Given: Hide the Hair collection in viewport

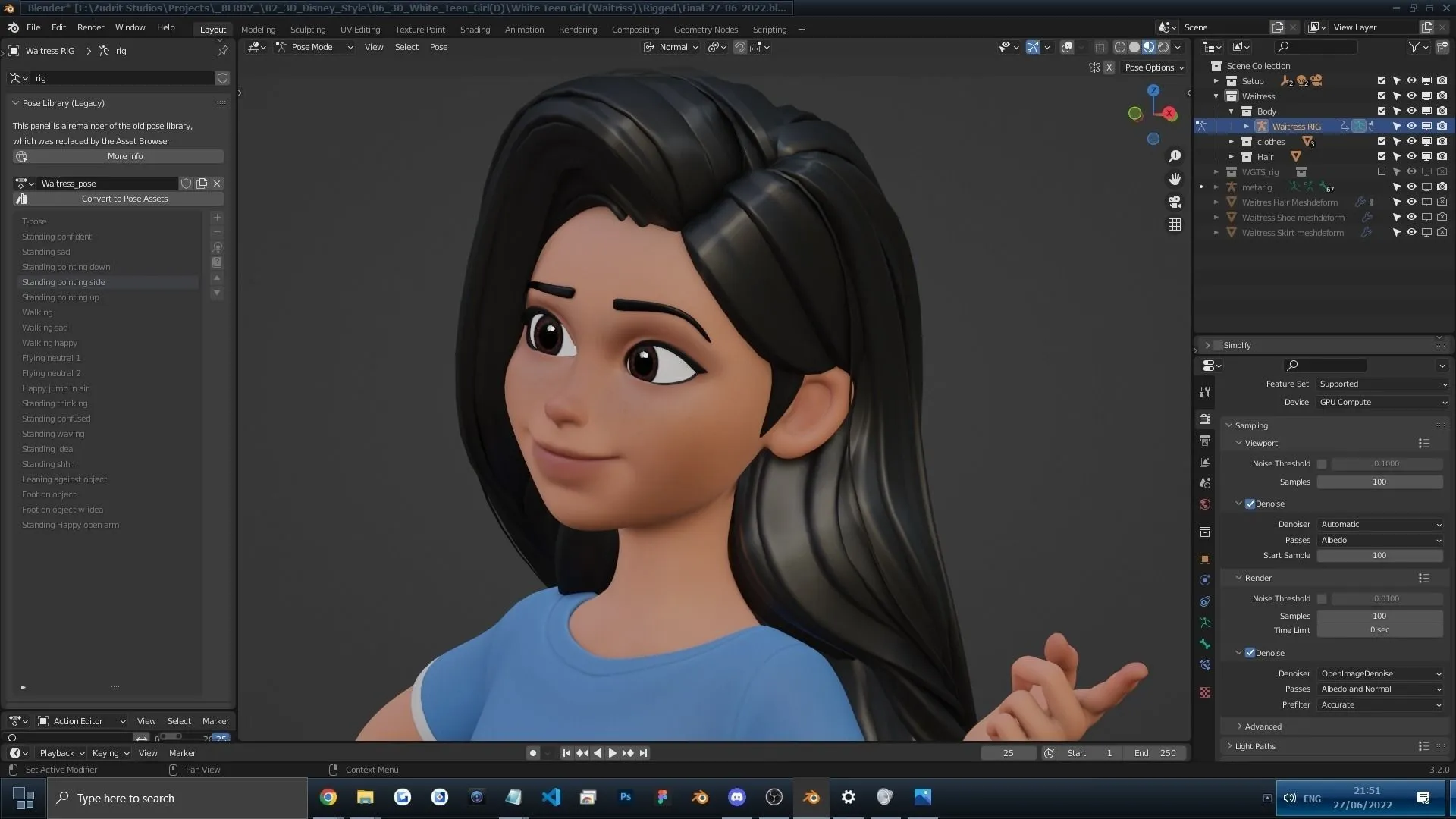Looking at the screenshot, I should (1411, 157).
